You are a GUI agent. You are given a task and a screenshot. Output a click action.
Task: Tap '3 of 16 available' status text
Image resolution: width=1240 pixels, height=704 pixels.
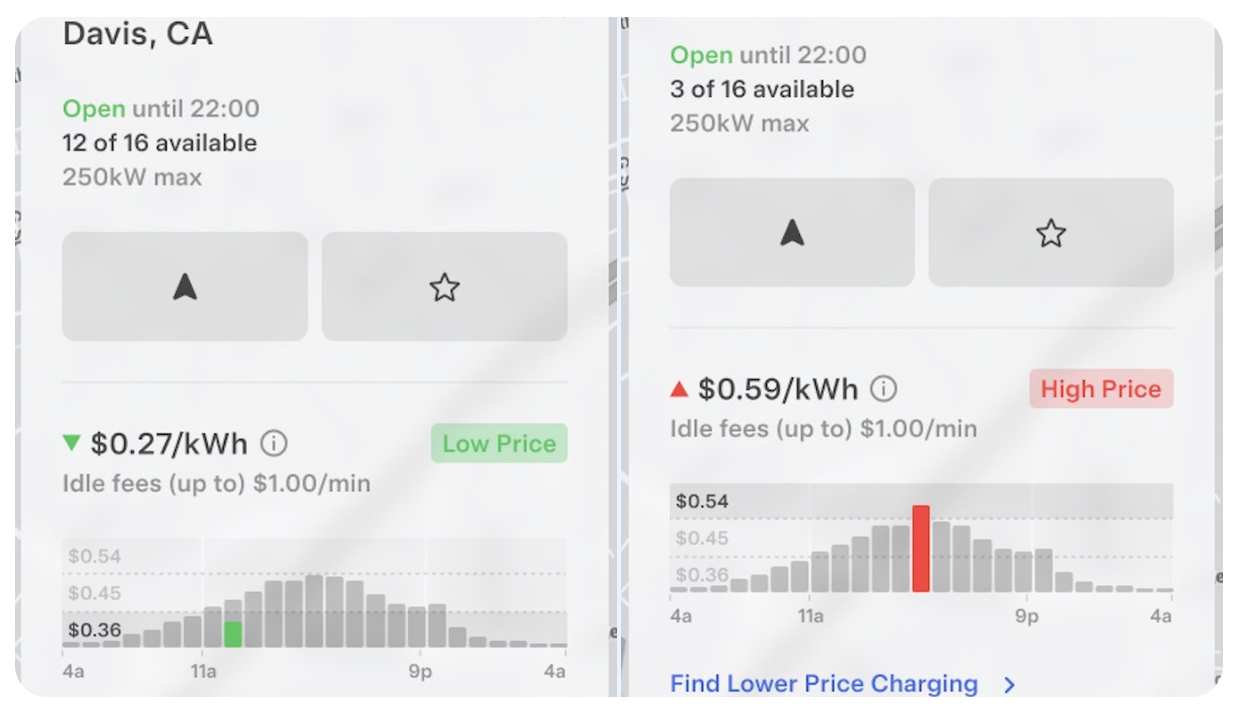point(762,89)
